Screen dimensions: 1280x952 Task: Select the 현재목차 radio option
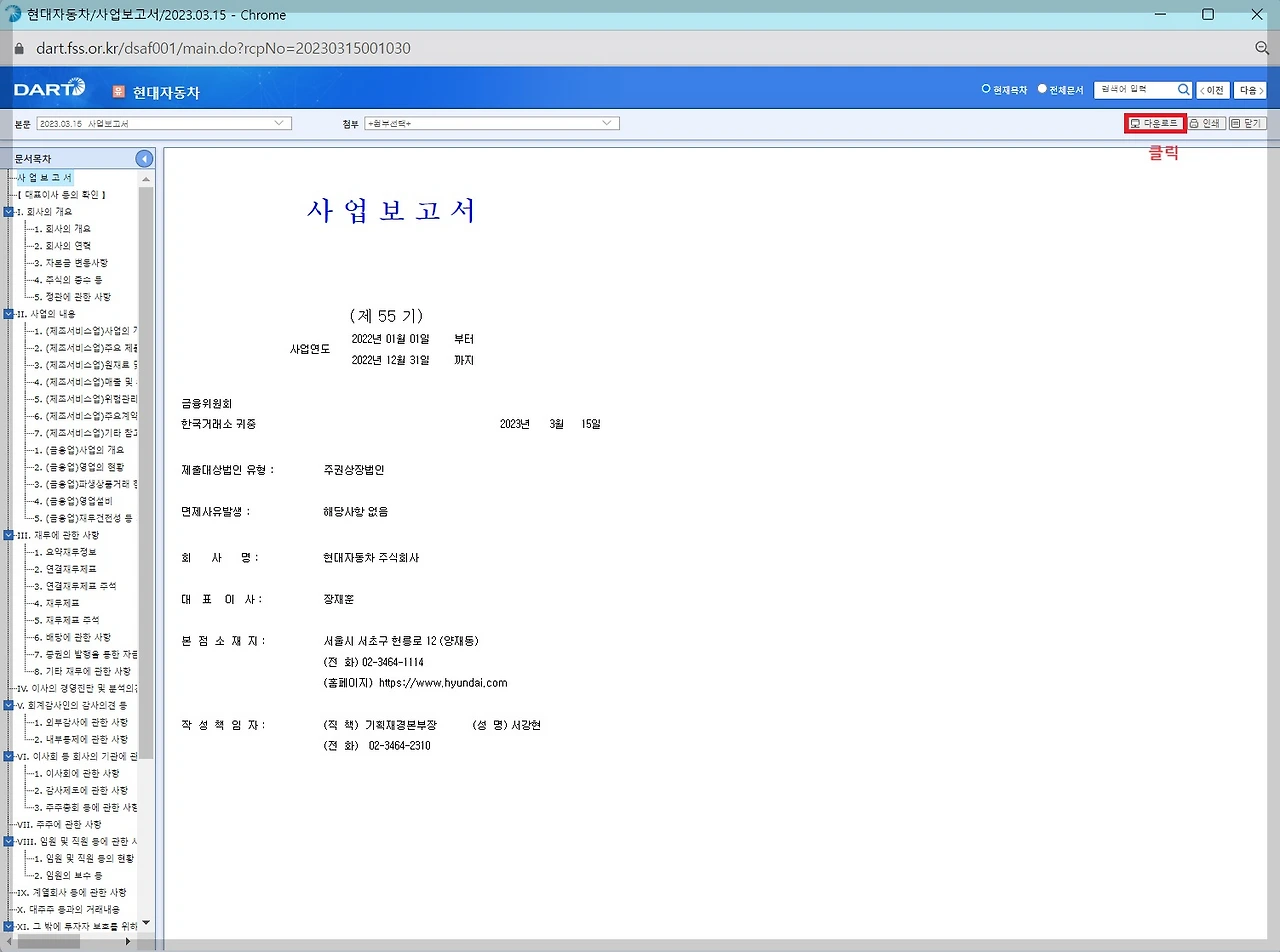pyautogui.click(x=985, y=89)
